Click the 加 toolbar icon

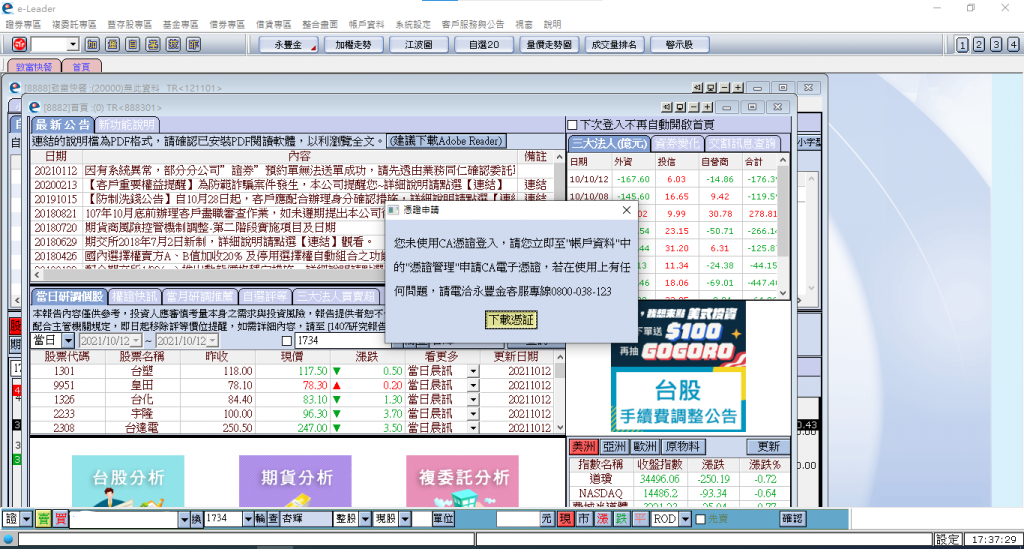(92, 44)
